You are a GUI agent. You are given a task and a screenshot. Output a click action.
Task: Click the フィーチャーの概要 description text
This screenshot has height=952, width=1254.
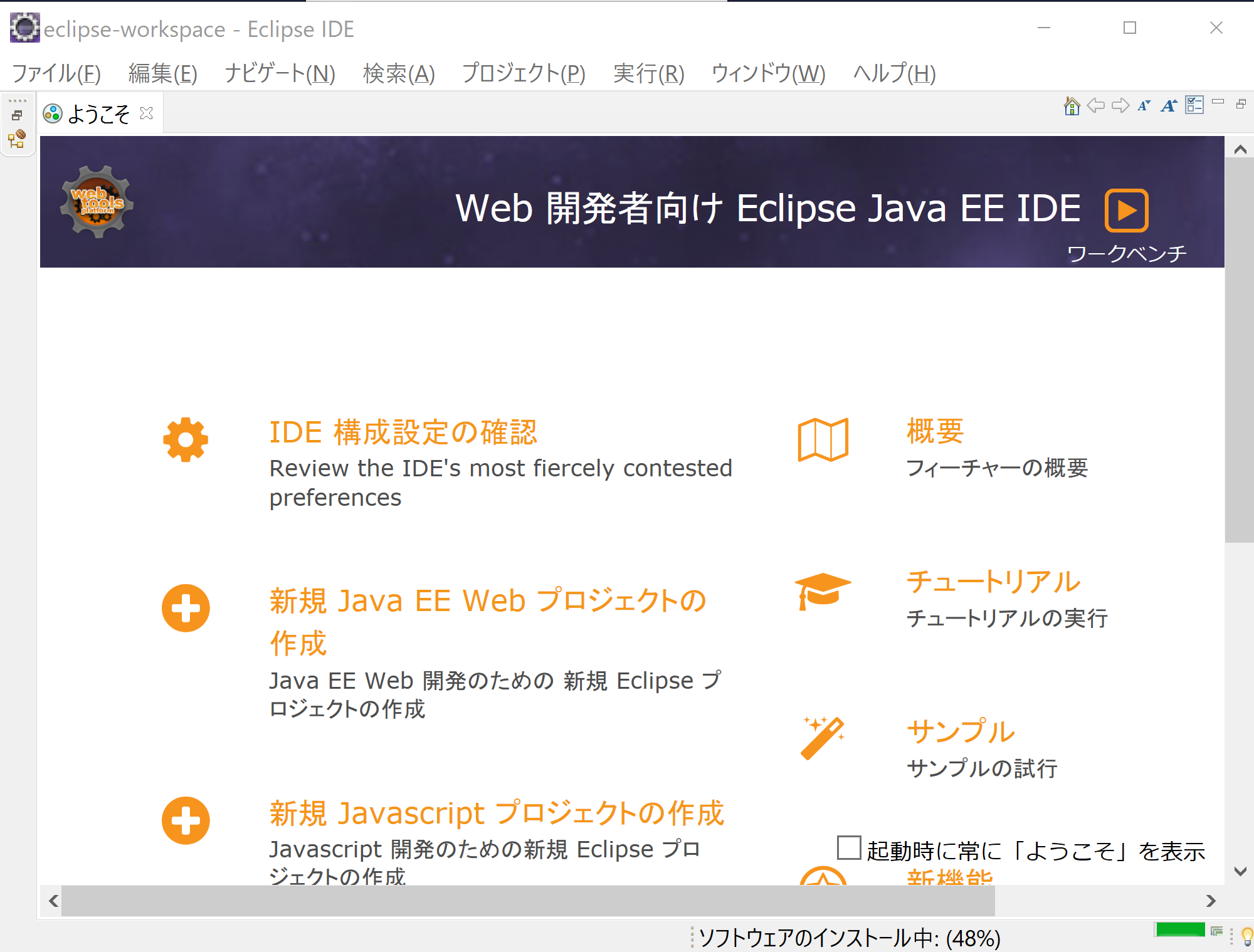pyautogui.click(x=997, y=468)
